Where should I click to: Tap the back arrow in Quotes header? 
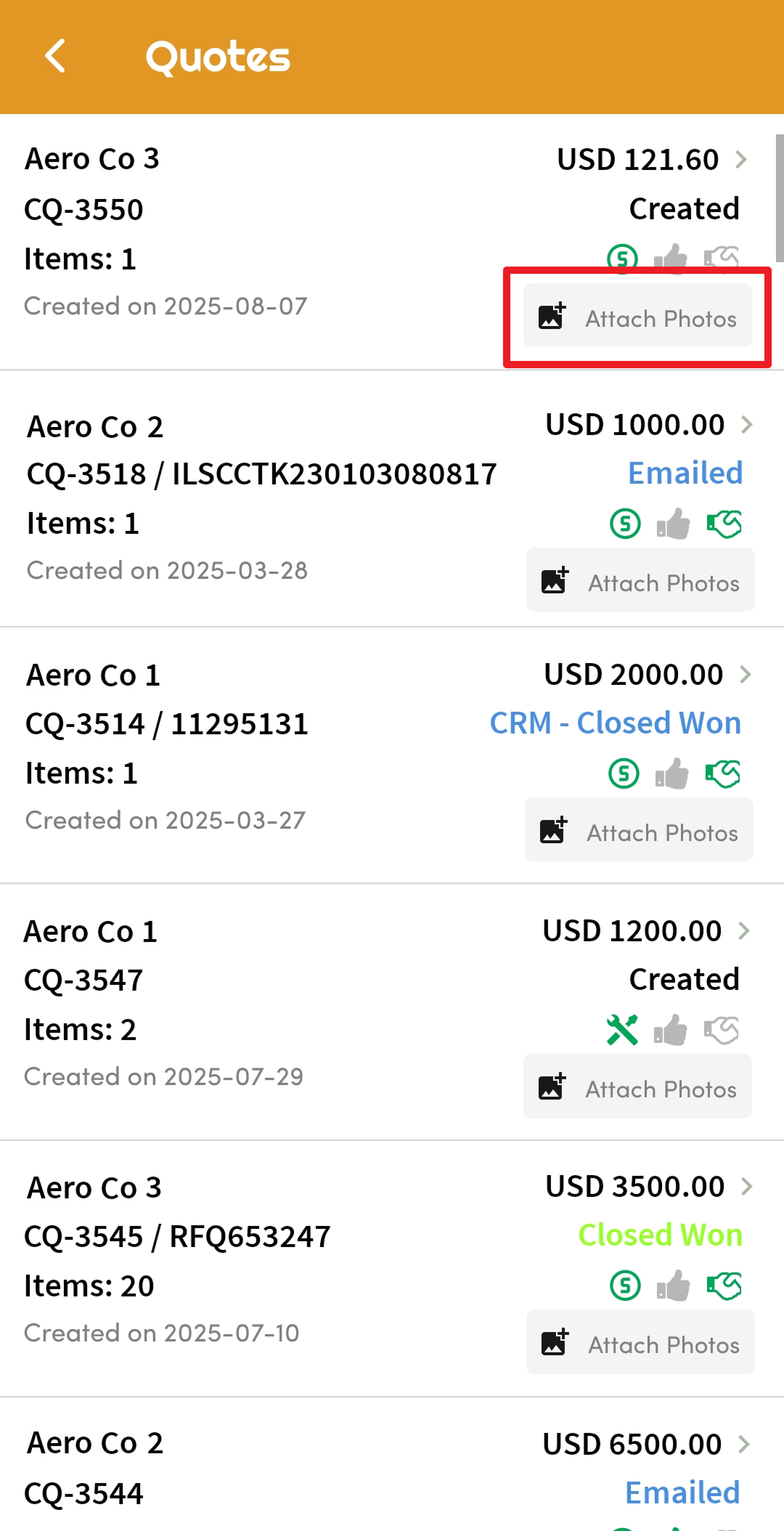coord(55,56)
